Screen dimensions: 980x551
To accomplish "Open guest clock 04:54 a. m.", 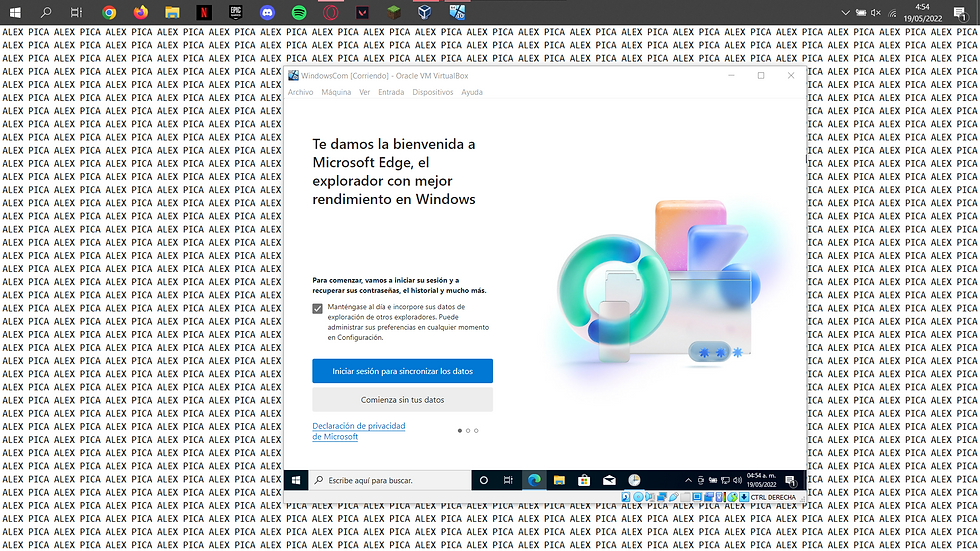I will click(761, 480).
